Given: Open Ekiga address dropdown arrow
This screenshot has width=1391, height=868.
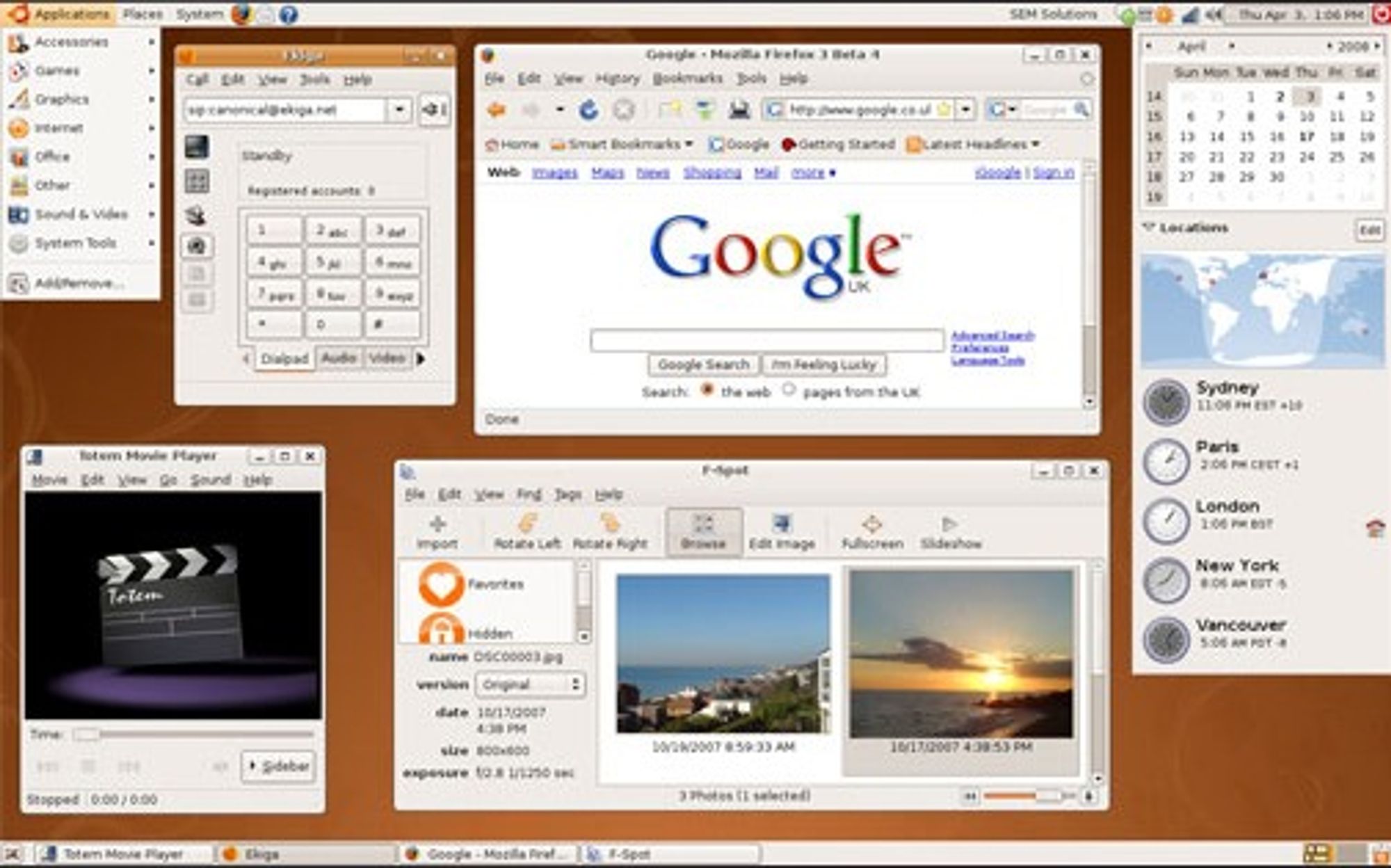Looking at the screenshot, I should (399, 110).
